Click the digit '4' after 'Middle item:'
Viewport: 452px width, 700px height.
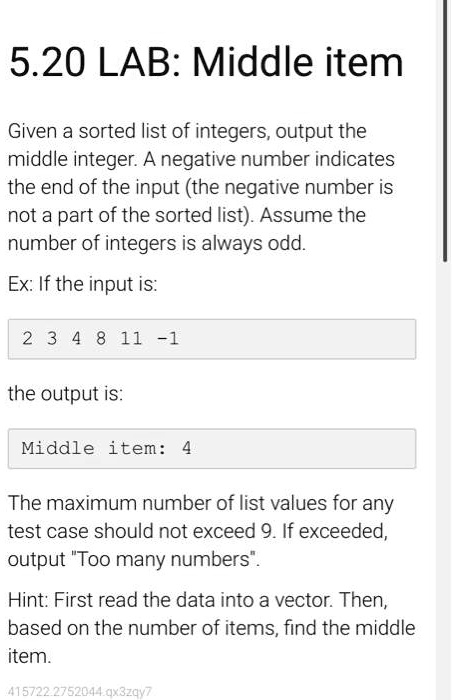(x=186, y=448)
